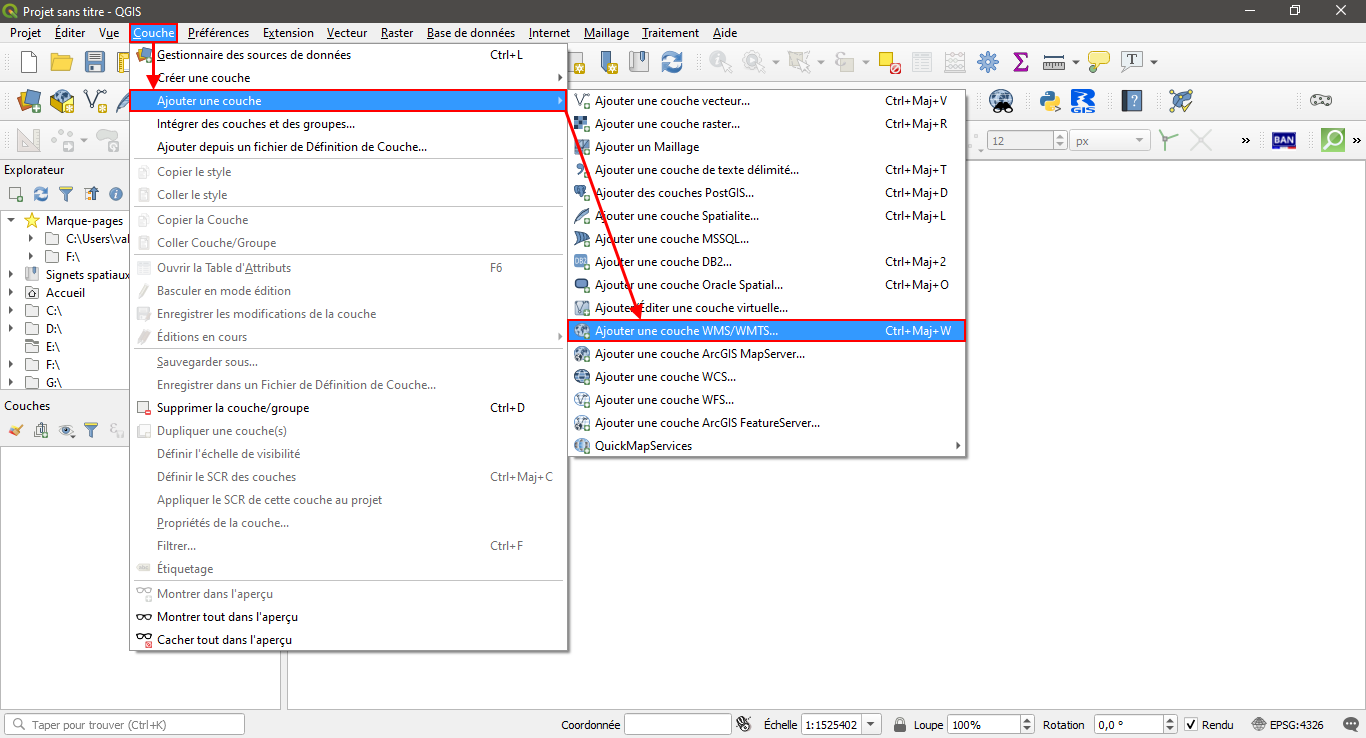Click the gamepad icon in the toolbar
Image resolution: width=1366 pixels, height=738 pixels.
[1321, 100]
